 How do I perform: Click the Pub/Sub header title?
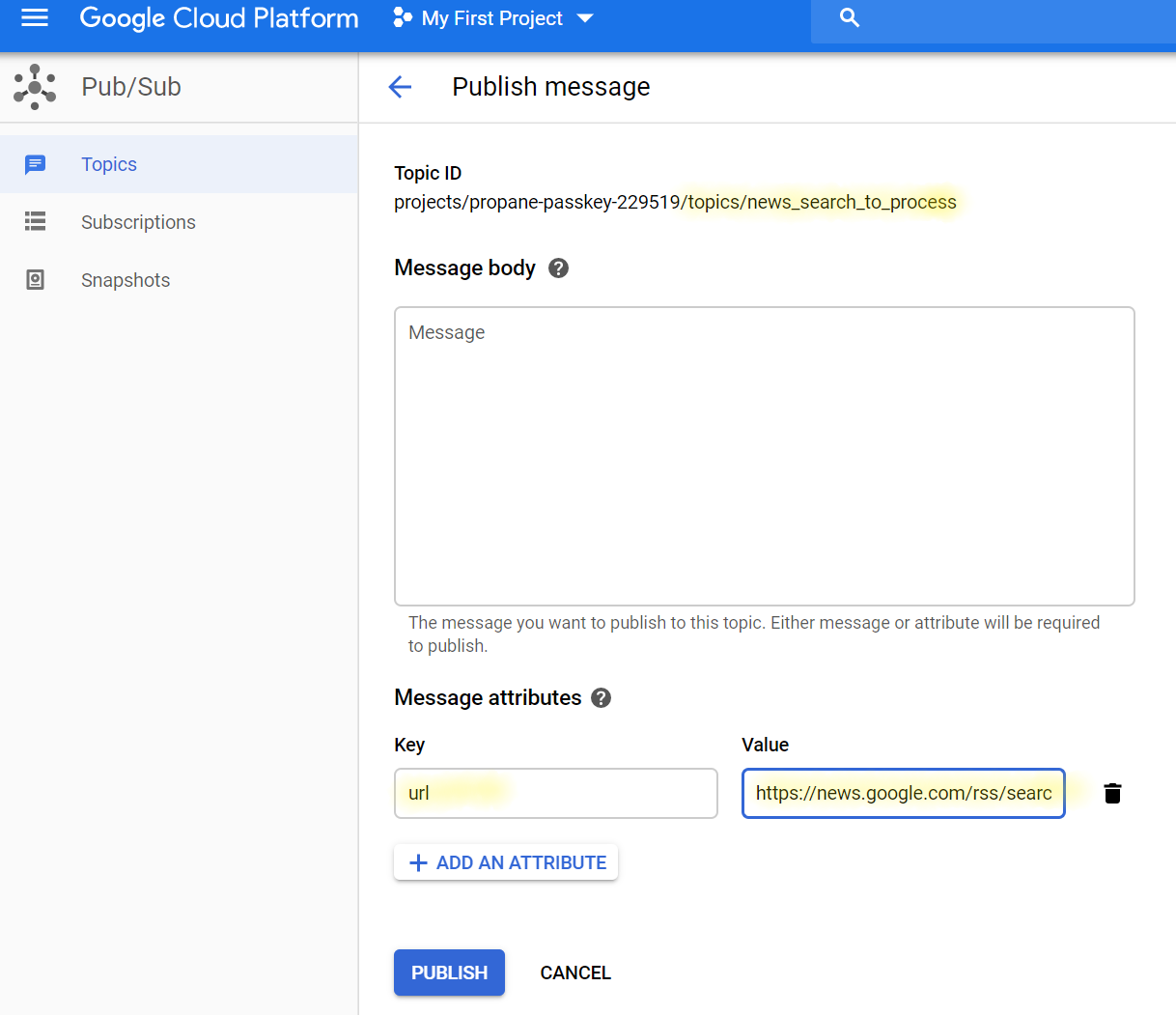tap(131, 87)
